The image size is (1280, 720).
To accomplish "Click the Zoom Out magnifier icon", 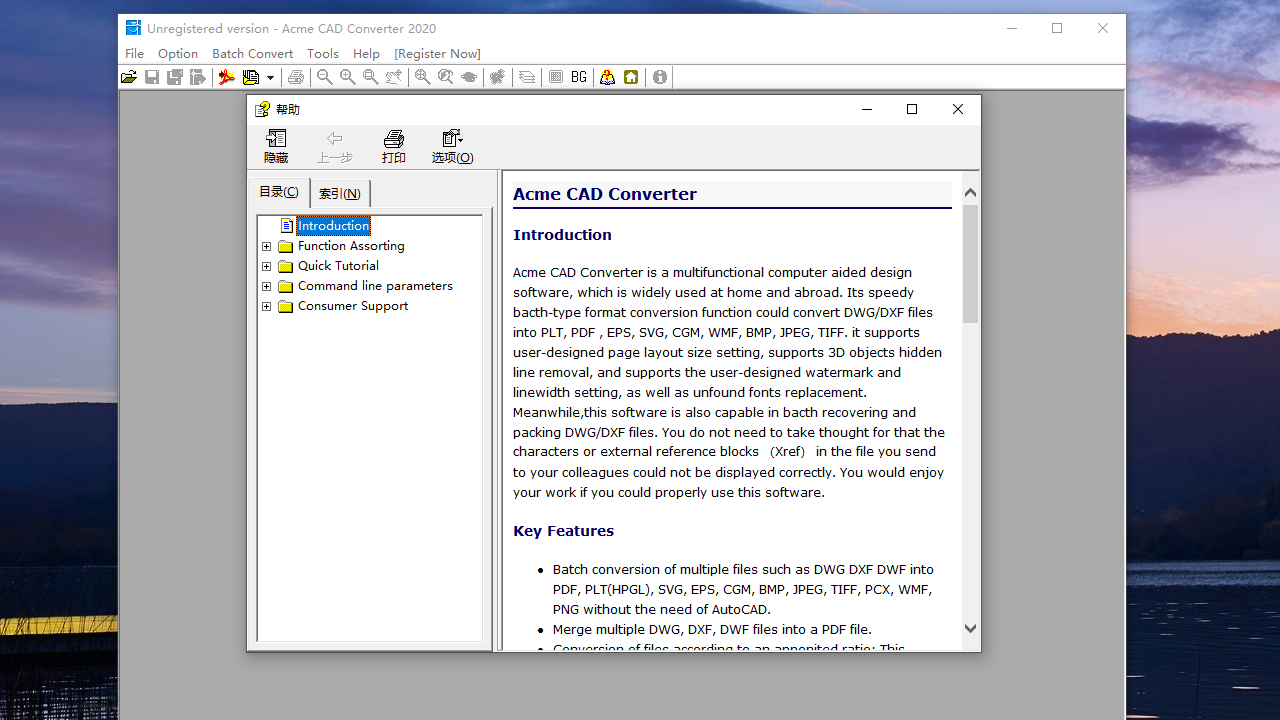I will [x=325, y=77].
